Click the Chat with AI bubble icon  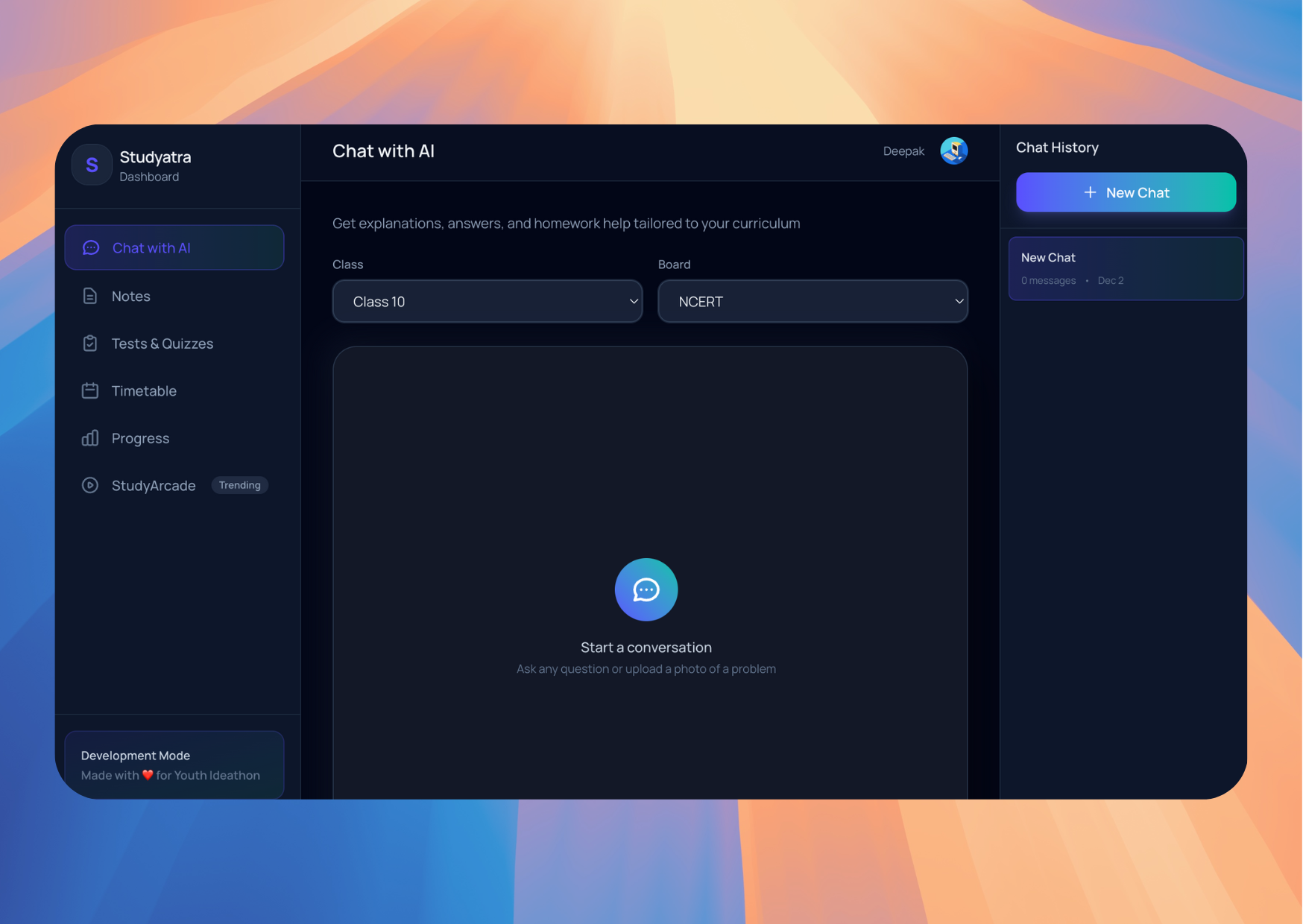tap(91, 248)
